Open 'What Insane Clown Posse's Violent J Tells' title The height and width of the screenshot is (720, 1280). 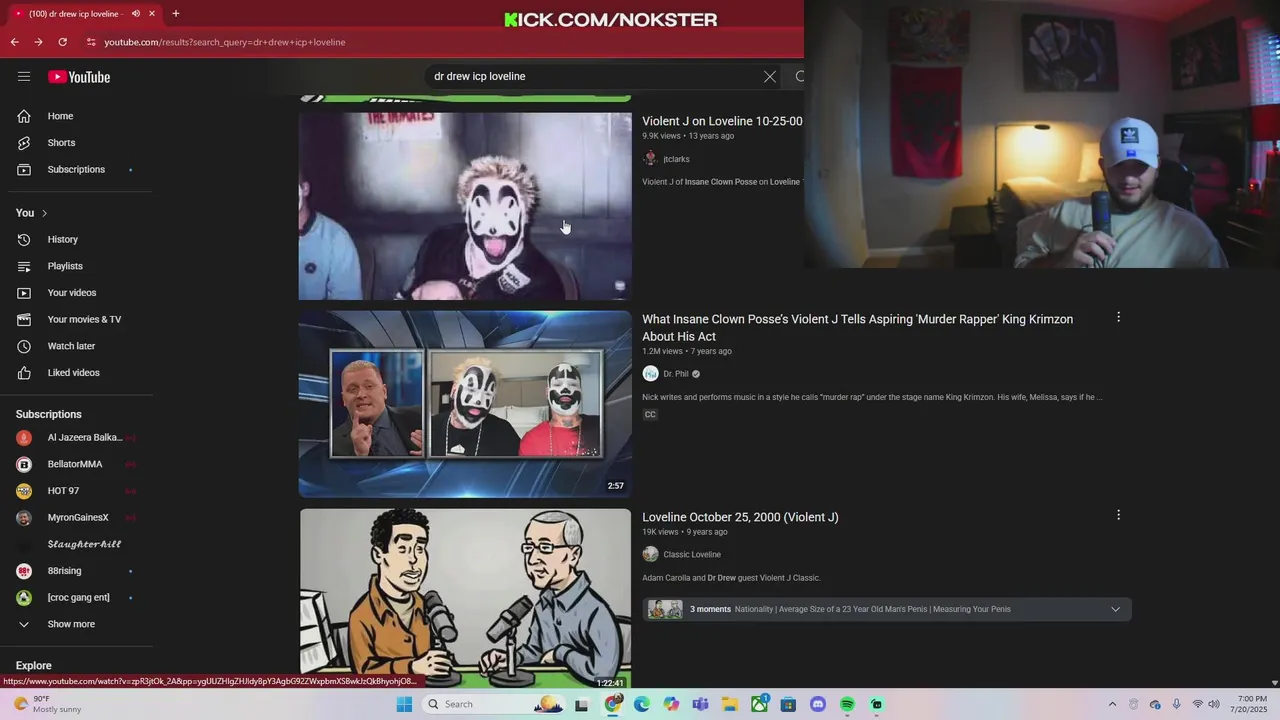(857, 328)
